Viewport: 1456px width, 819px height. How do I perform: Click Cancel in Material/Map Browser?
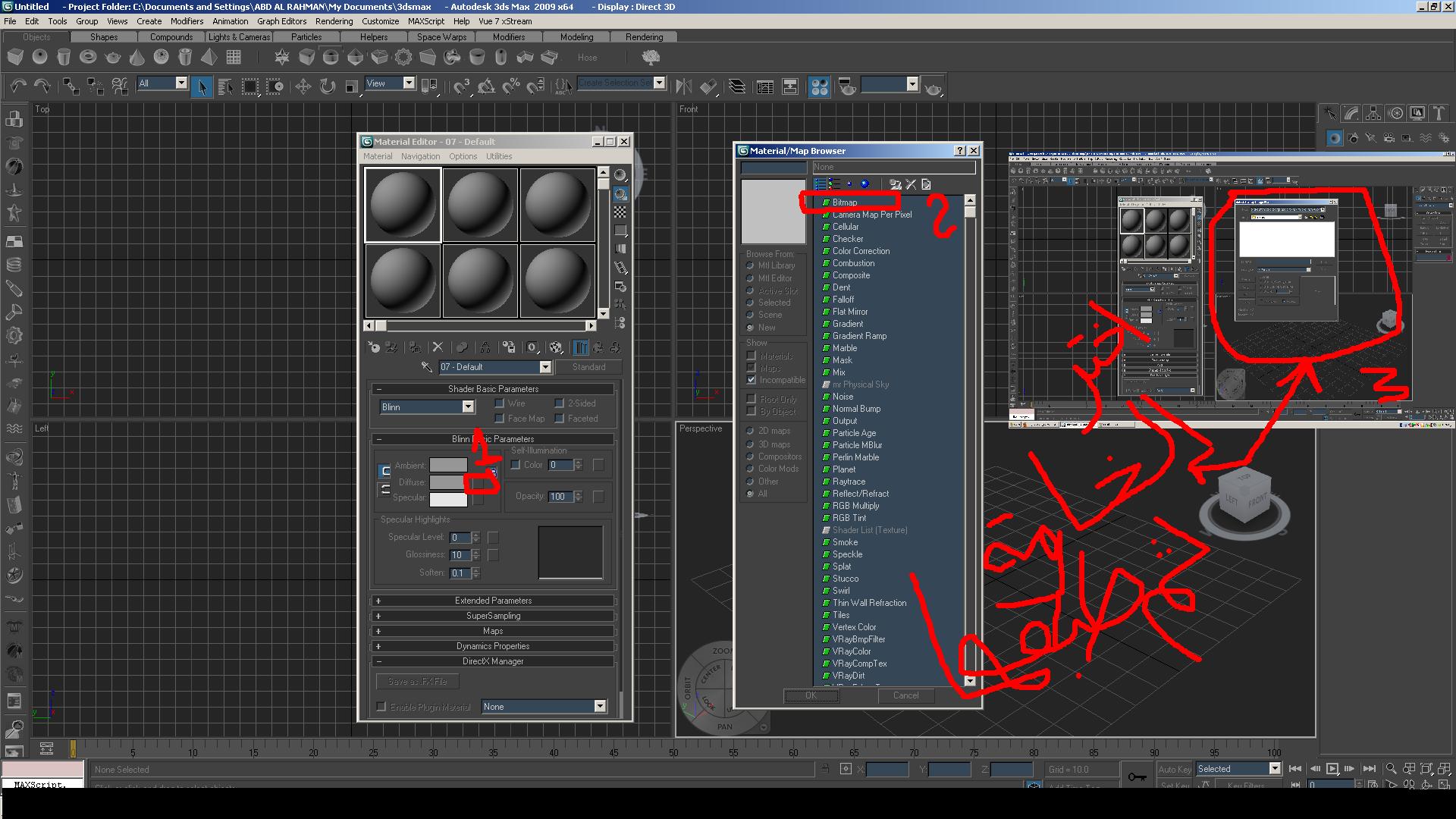(x=905, y=695)
